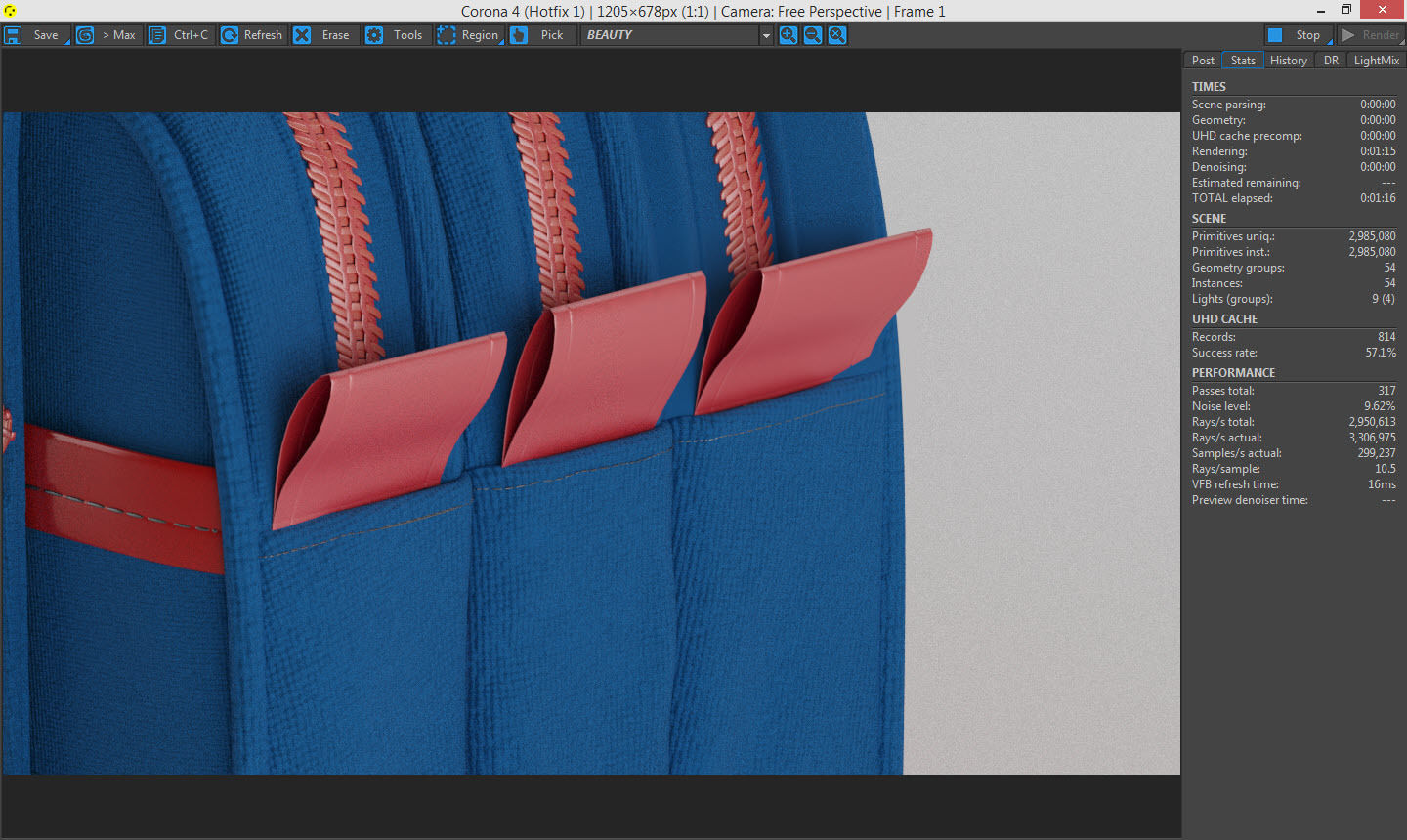This screenshot has height=840, width=1407.
Task: Click the 'Geometry groups:' label
Action: (x=1238, y=268)
